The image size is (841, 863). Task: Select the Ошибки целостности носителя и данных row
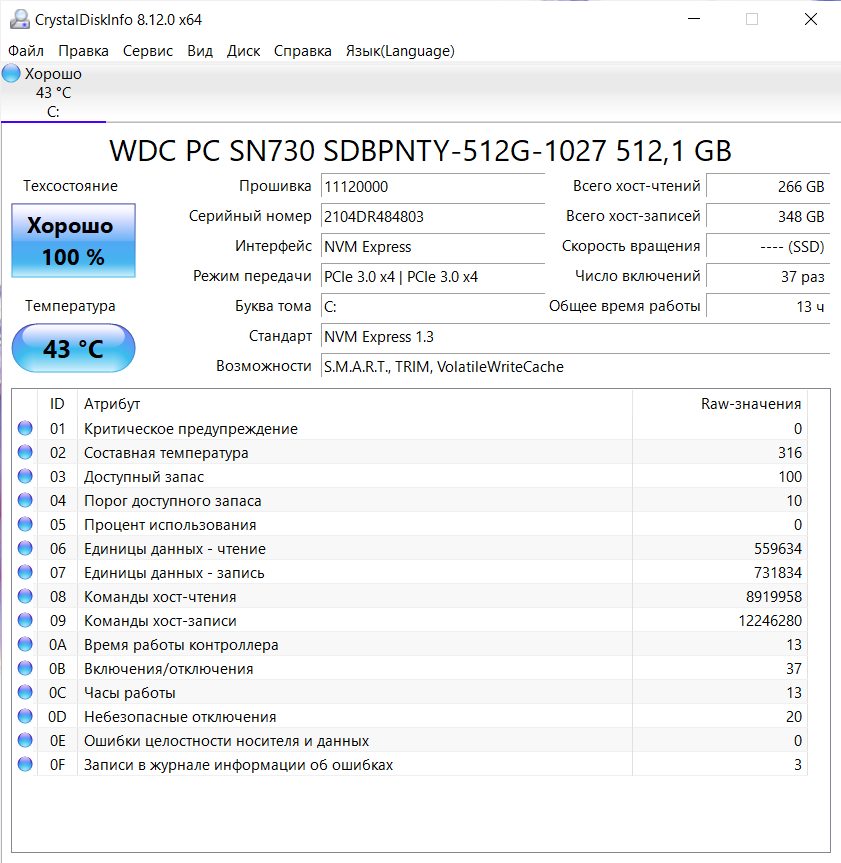click(410, 740)
